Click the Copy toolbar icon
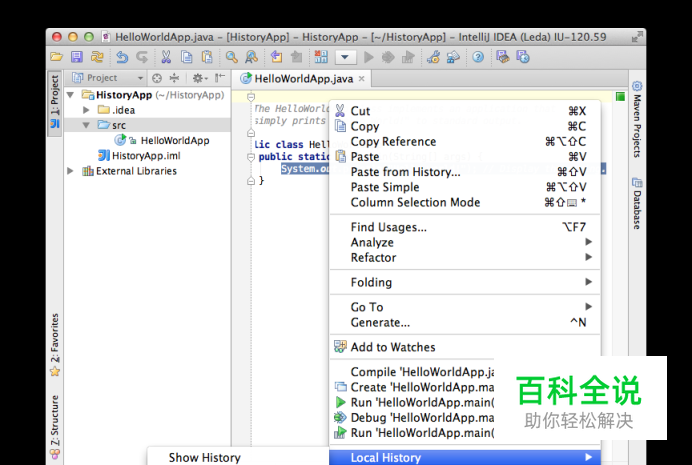692x465 pixels. point(187,57)
